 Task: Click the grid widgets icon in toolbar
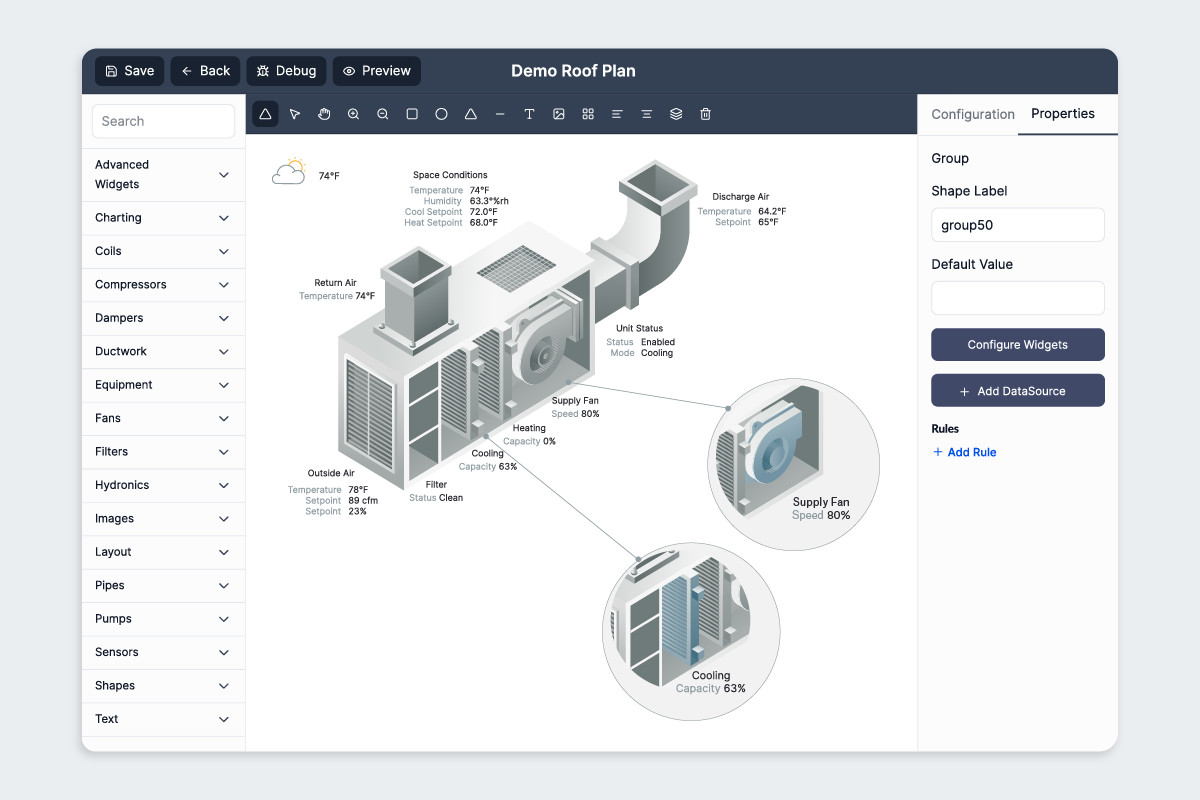[588, 114]
